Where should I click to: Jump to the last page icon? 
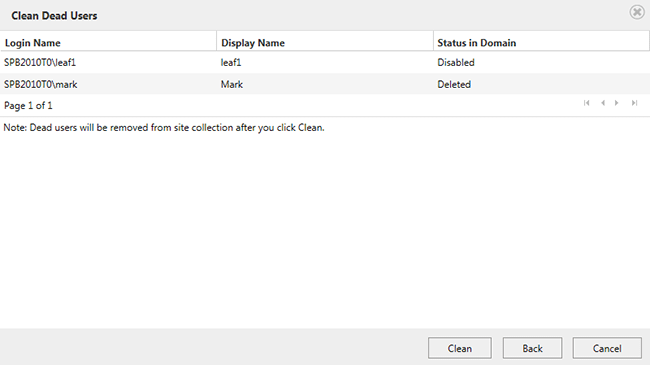tap(634, 103)
